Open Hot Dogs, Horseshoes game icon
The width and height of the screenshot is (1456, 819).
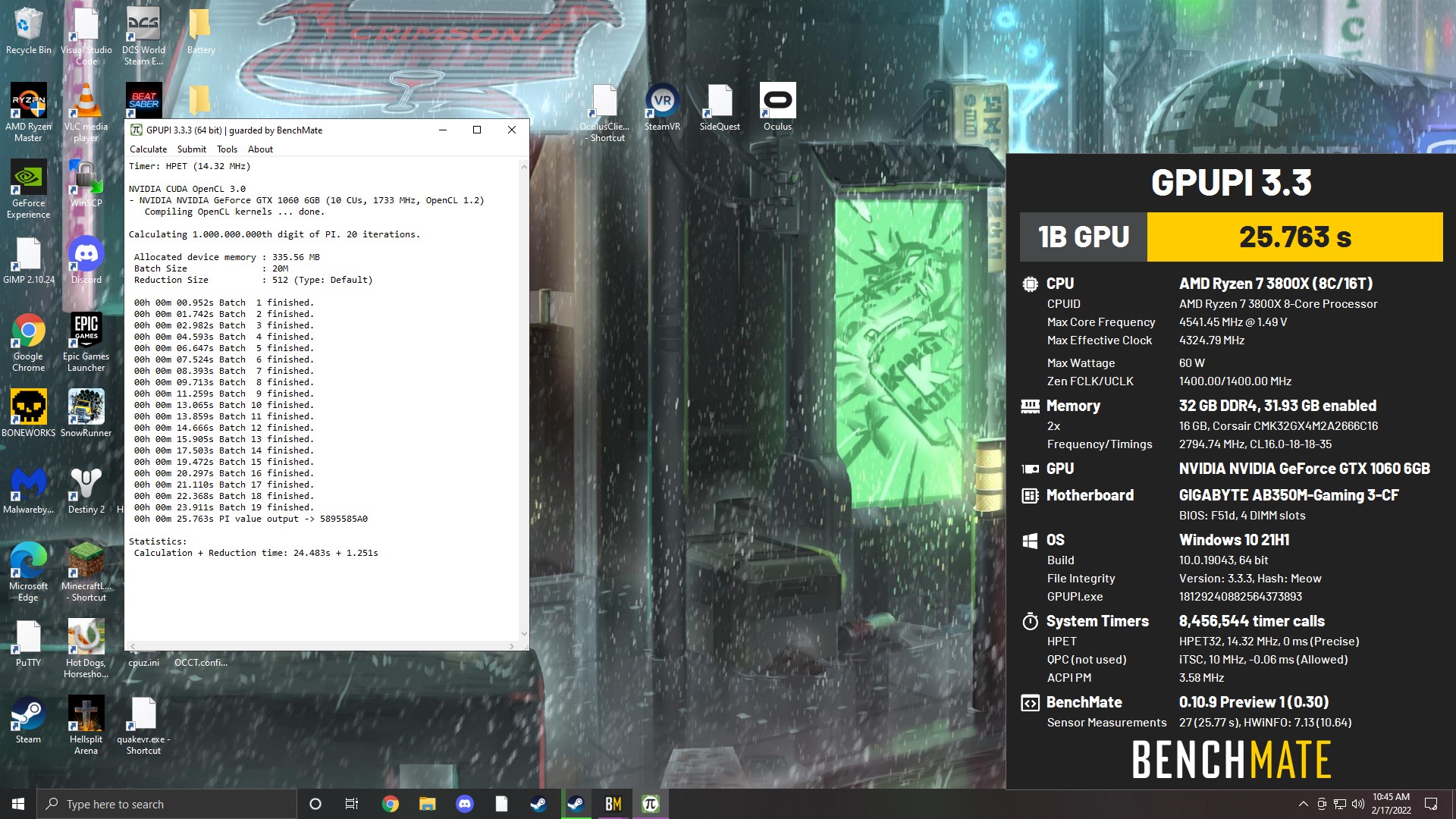[x=86, y=648]
